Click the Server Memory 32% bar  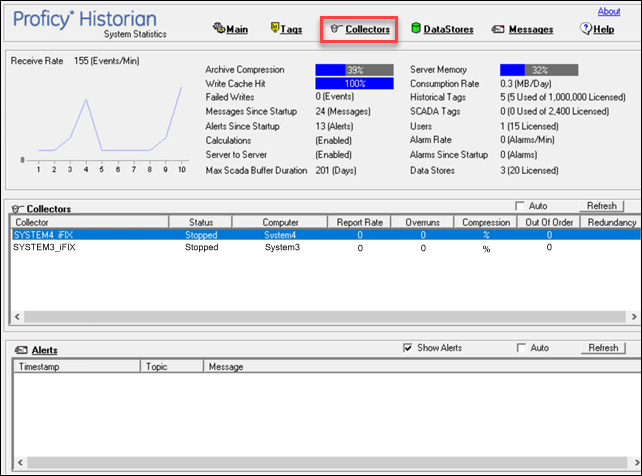[x=539, y=70]
